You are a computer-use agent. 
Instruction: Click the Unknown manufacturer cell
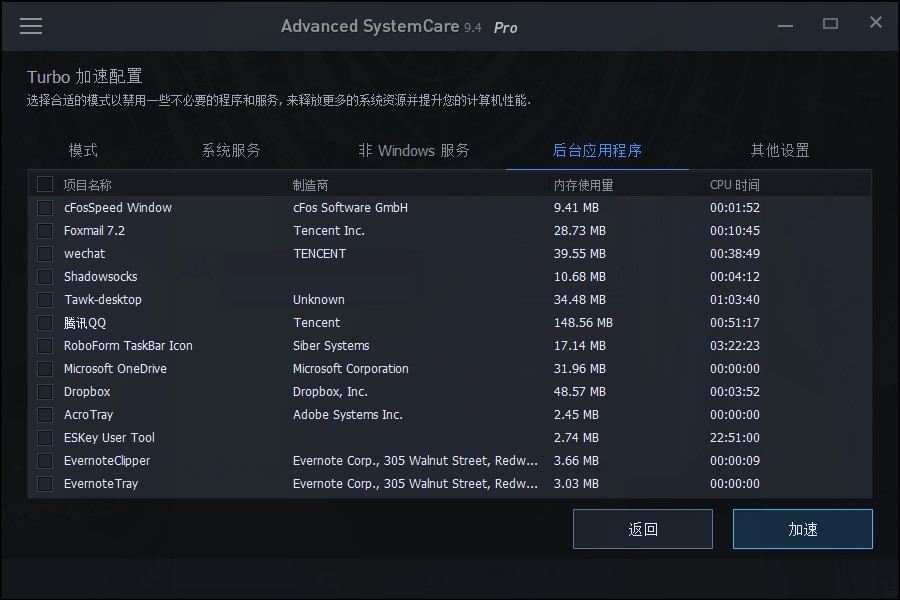(319, 299)
